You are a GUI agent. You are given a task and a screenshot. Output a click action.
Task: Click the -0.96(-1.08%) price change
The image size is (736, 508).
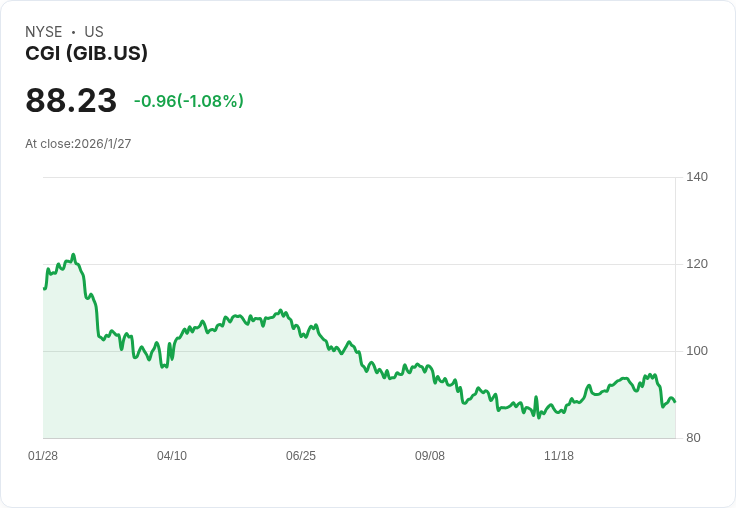tap(189, 101)
